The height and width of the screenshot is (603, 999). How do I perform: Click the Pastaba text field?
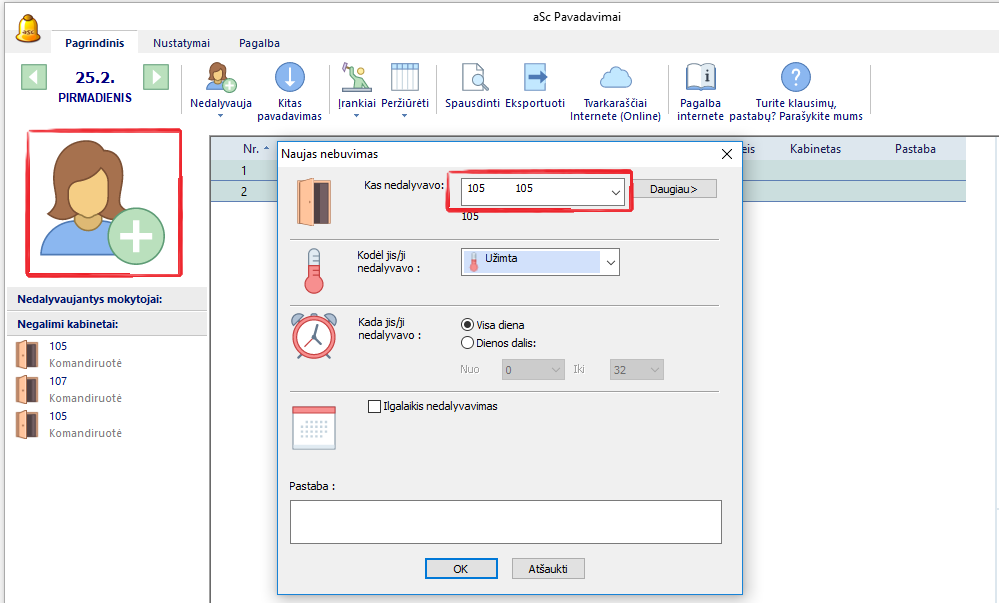505,521
